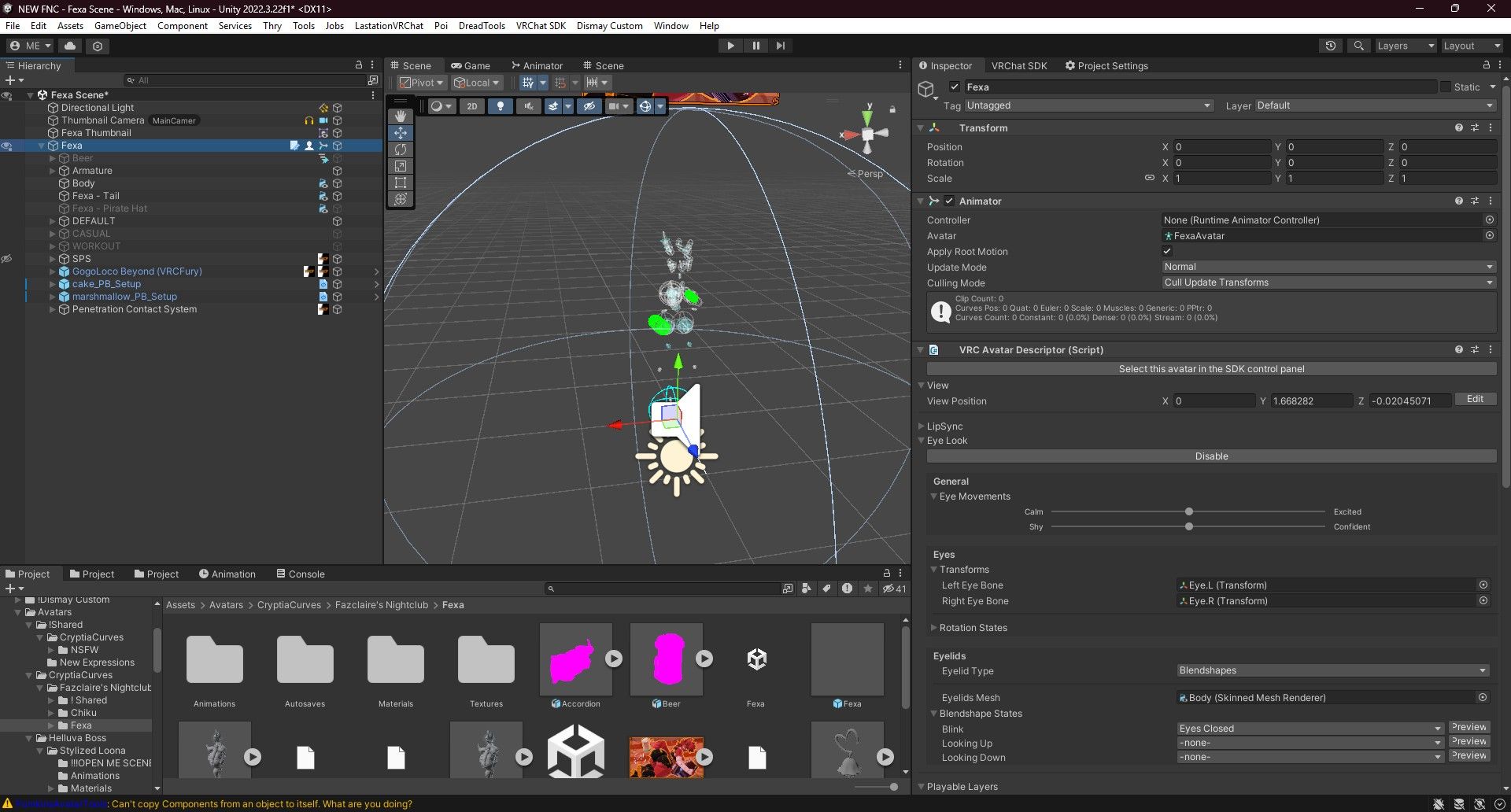The height and width of the screenshot is (812, 1511).
Task: Open the Undo History icon
Action: [x=1331, y=46]
